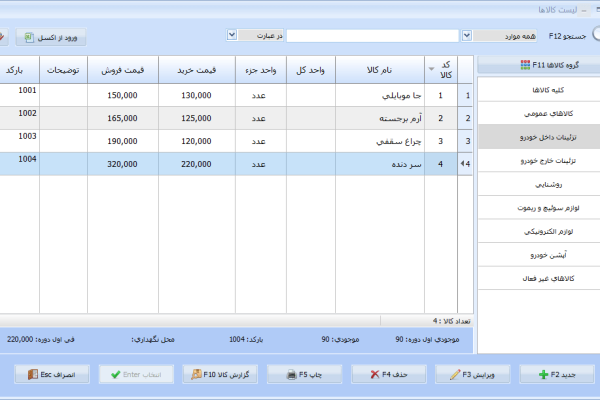The image size is (600, 400).
Task: Click the واحد جزء column header
Action: point(261,70)
